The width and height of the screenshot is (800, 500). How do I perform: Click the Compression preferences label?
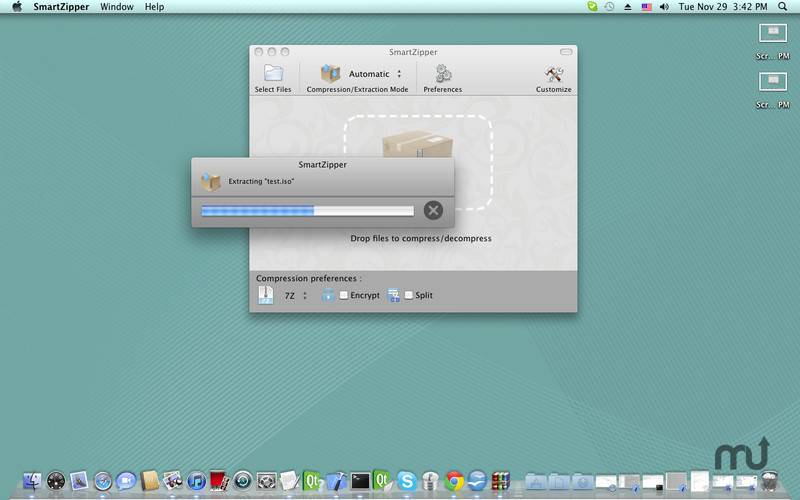(309, 278)
